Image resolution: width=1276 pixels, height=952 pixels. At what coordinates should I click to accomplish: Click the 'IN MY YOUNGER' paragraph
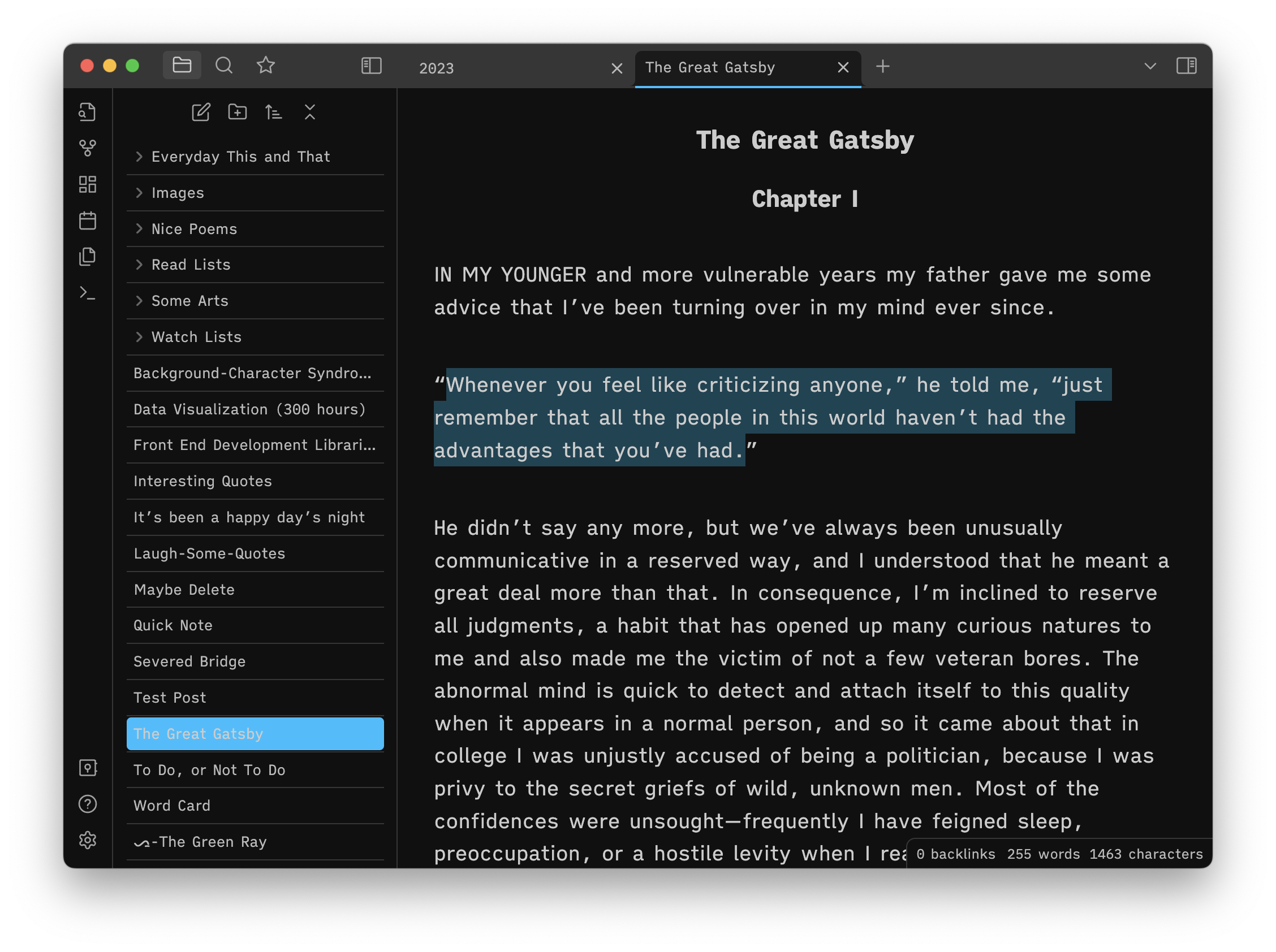(793, 291)
